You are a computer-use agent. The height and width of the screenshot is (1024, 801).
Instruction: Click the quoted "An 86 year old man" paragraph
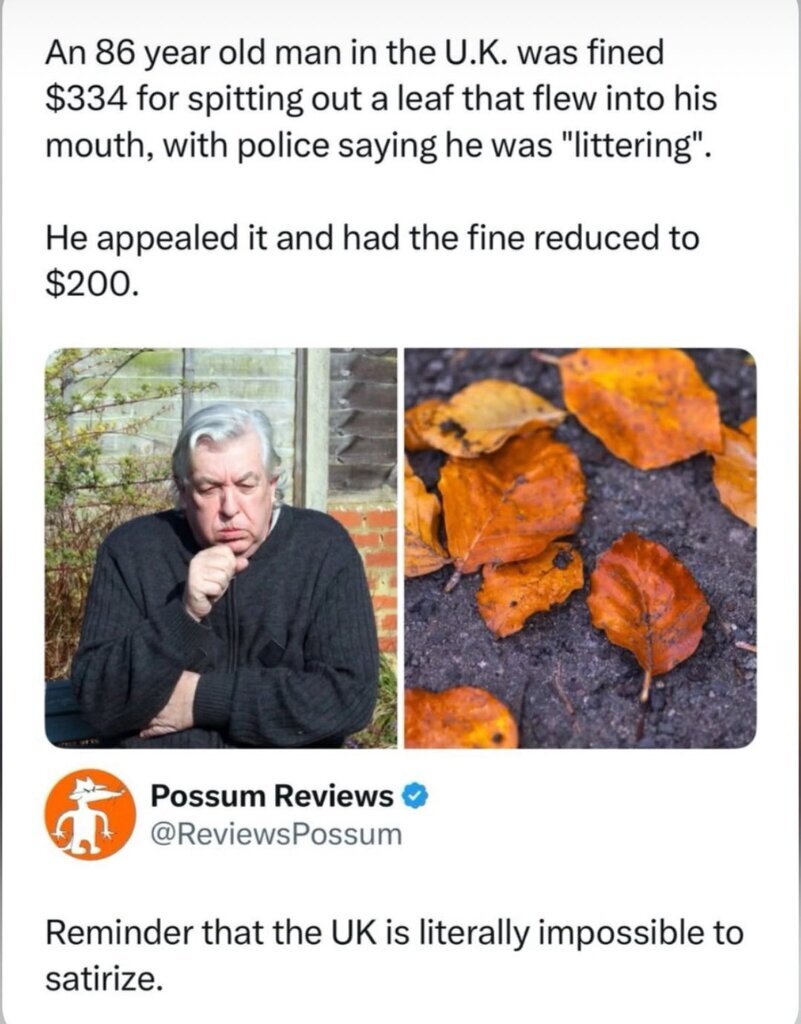coord(381,99)
